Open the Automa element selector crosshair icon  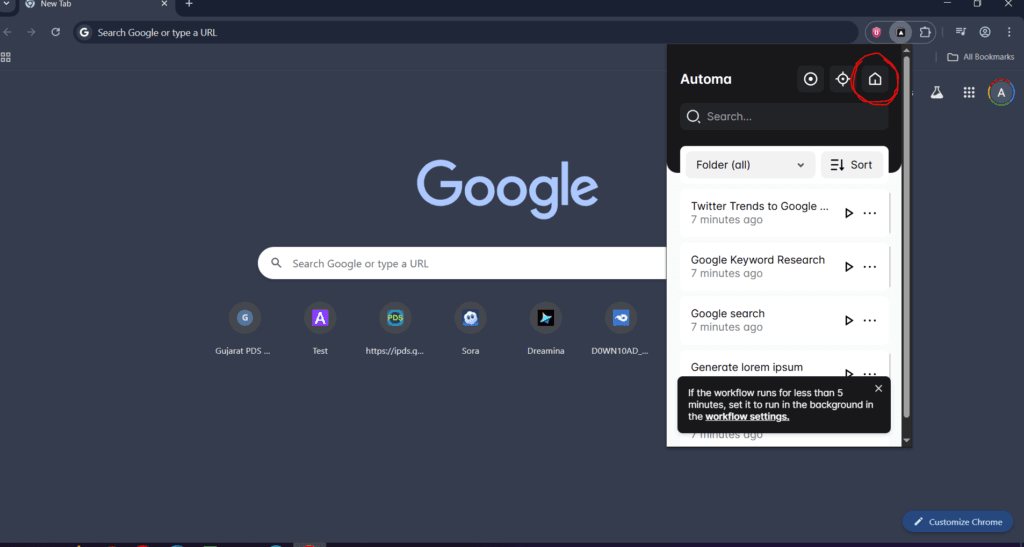pos(843,80)
